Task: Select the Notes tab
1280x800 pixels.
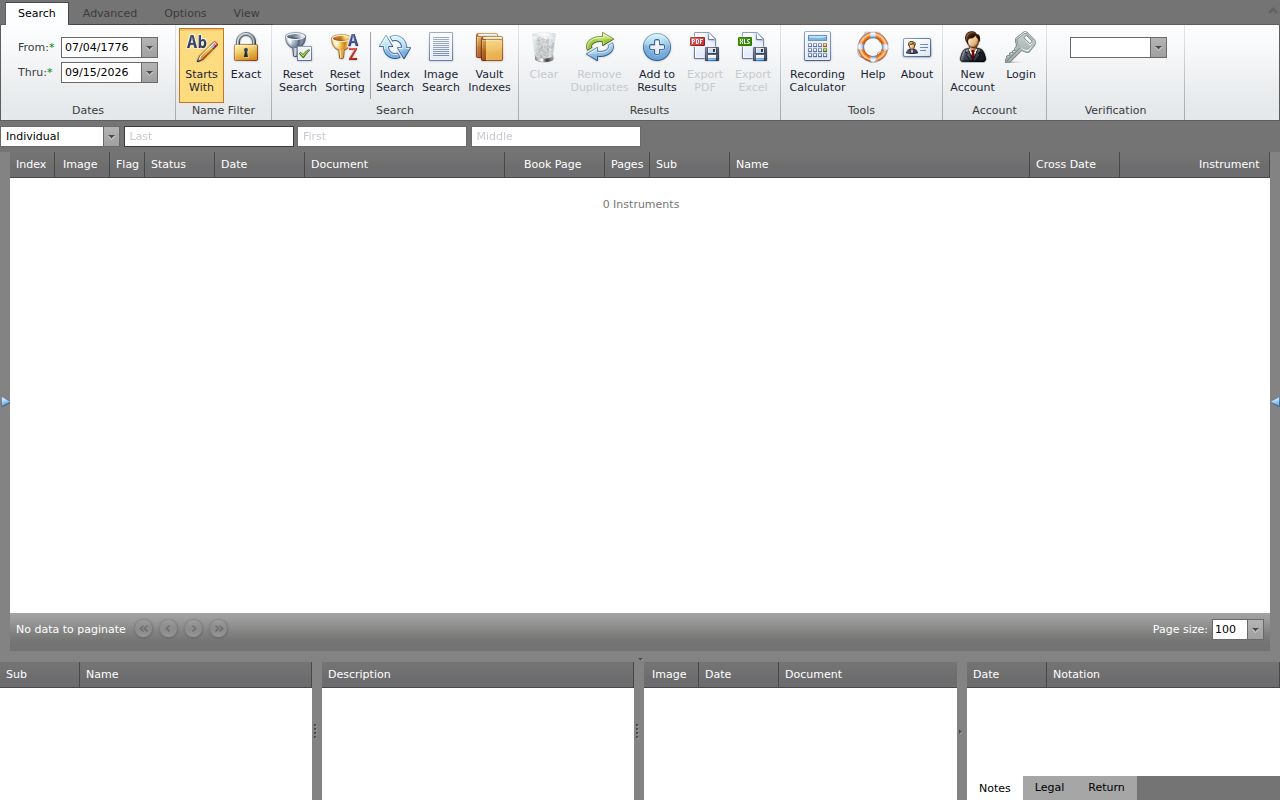Action: coord(995,788)
